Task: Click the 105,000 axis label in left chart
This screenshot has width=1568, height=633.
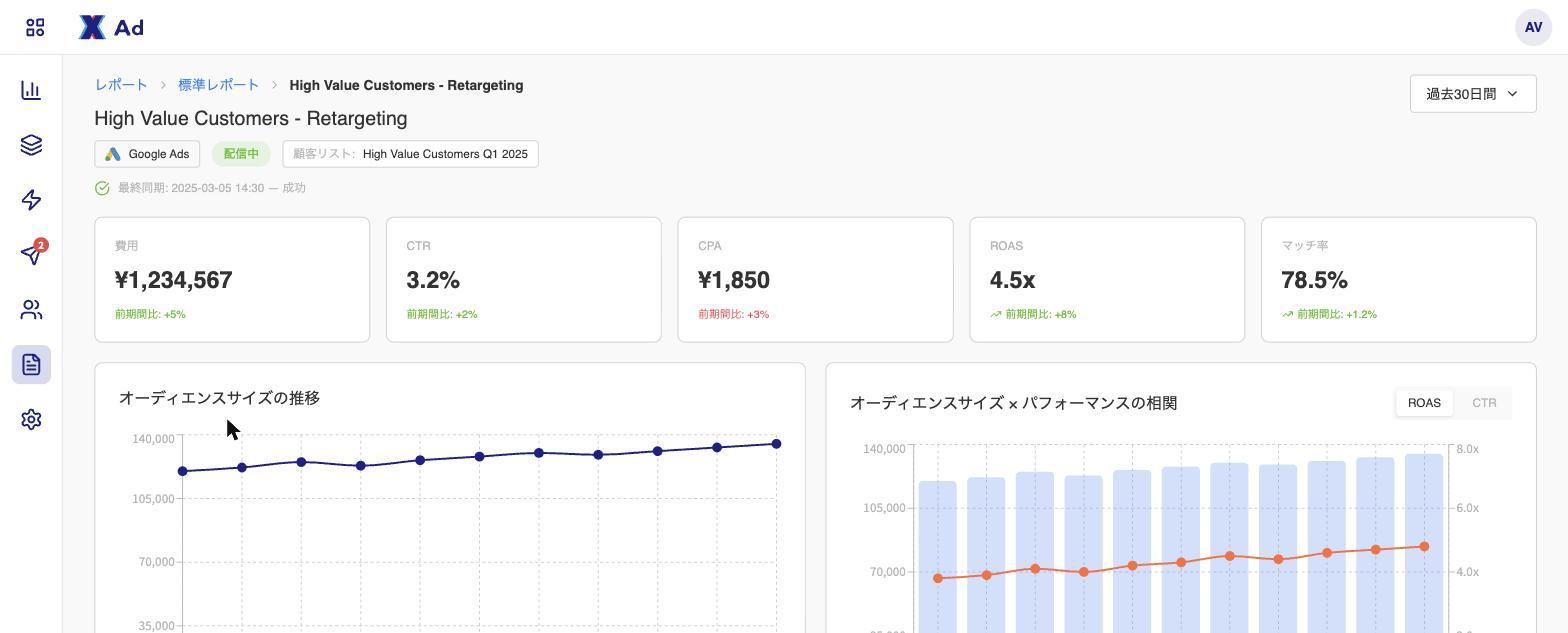Action: pos(153,499)
